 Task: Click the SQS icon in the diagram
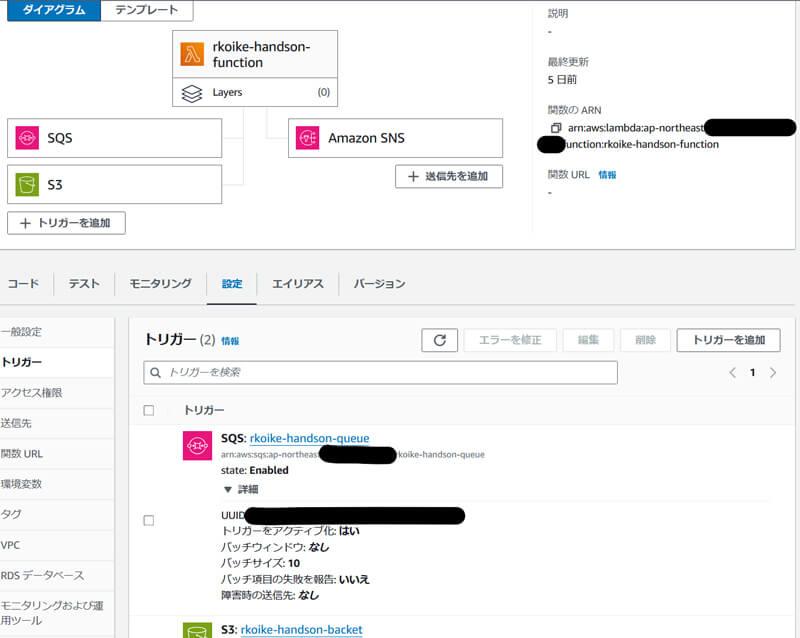(27, 138)
